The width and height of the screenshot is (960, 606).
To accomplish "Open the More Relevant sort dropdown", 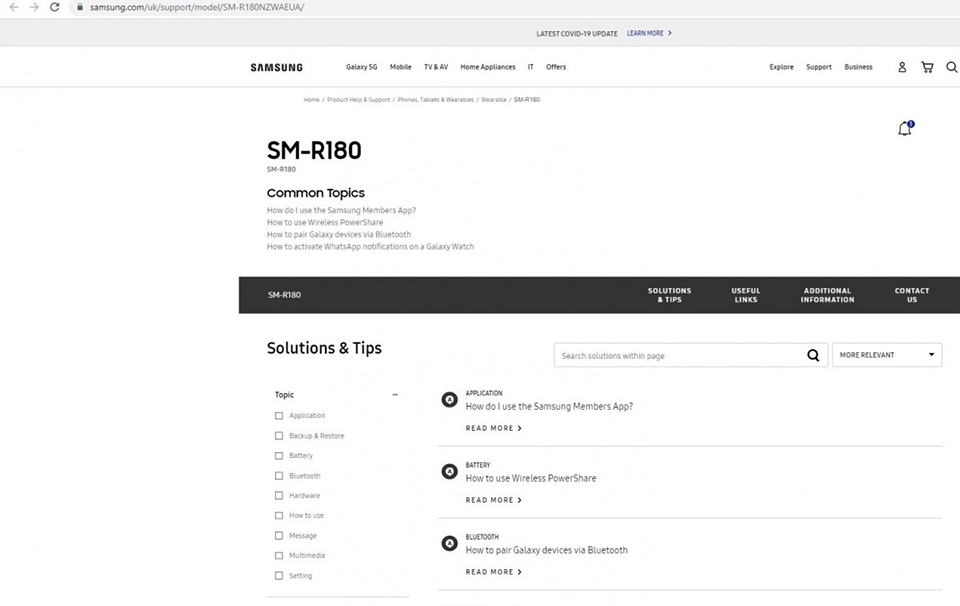I will [887, 355].
